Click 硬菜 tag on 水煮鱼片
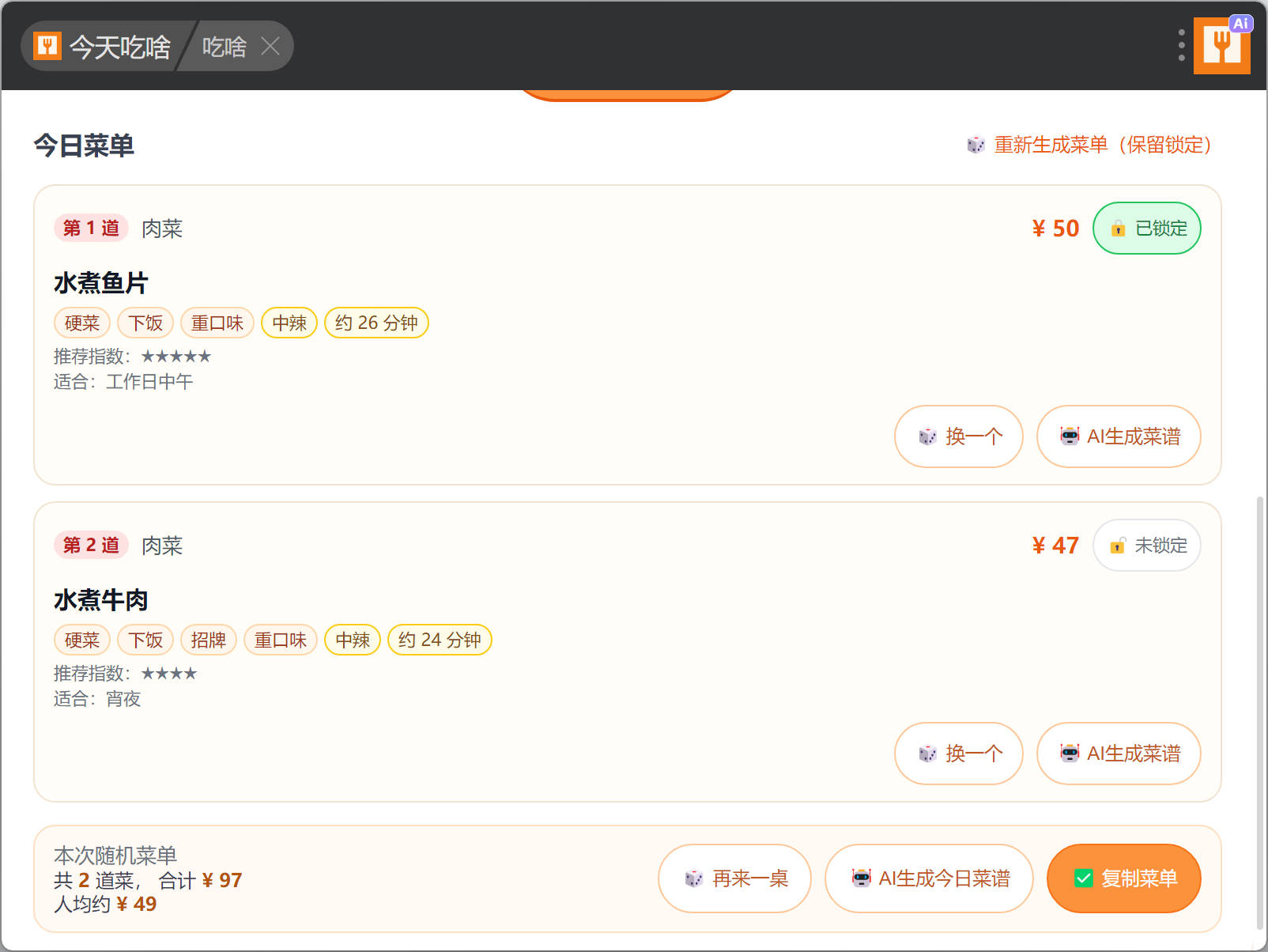The image size is (1268, 952). click(82, 323)
